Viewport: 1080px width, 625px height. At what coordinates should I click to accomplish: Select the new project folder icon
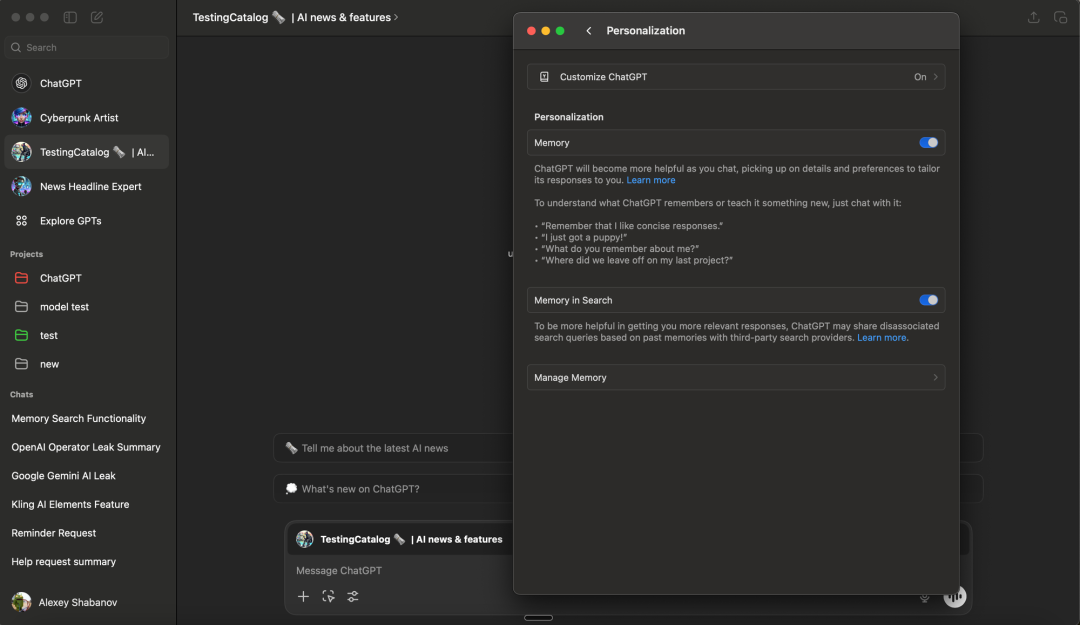pos(21,364)
